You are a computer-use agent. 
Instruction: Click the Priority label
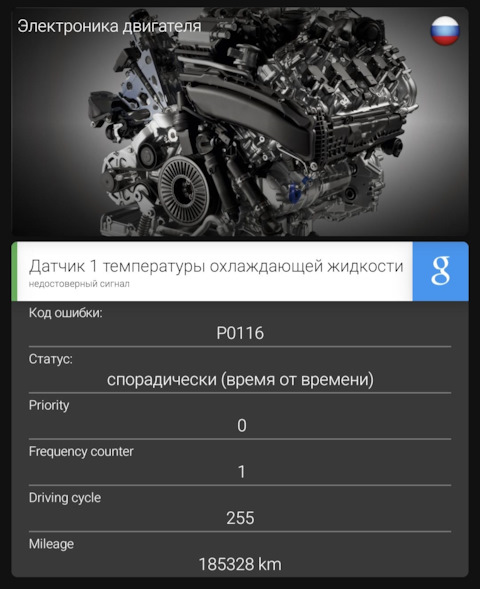[49, 405]
